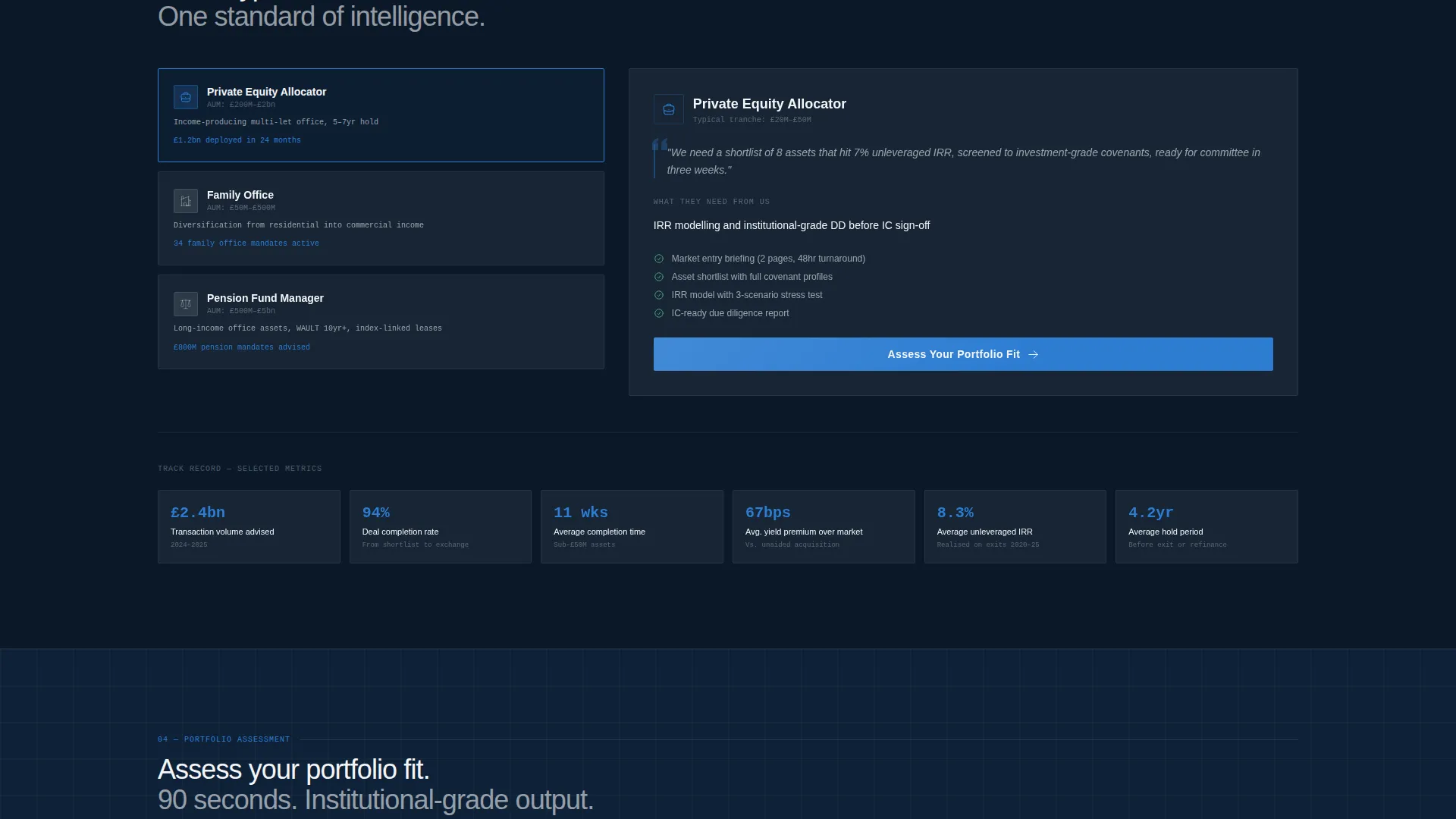Click the briefcase icon in the detail panel header
This screenshot has width=1456, height=819.
click(669, 109)
